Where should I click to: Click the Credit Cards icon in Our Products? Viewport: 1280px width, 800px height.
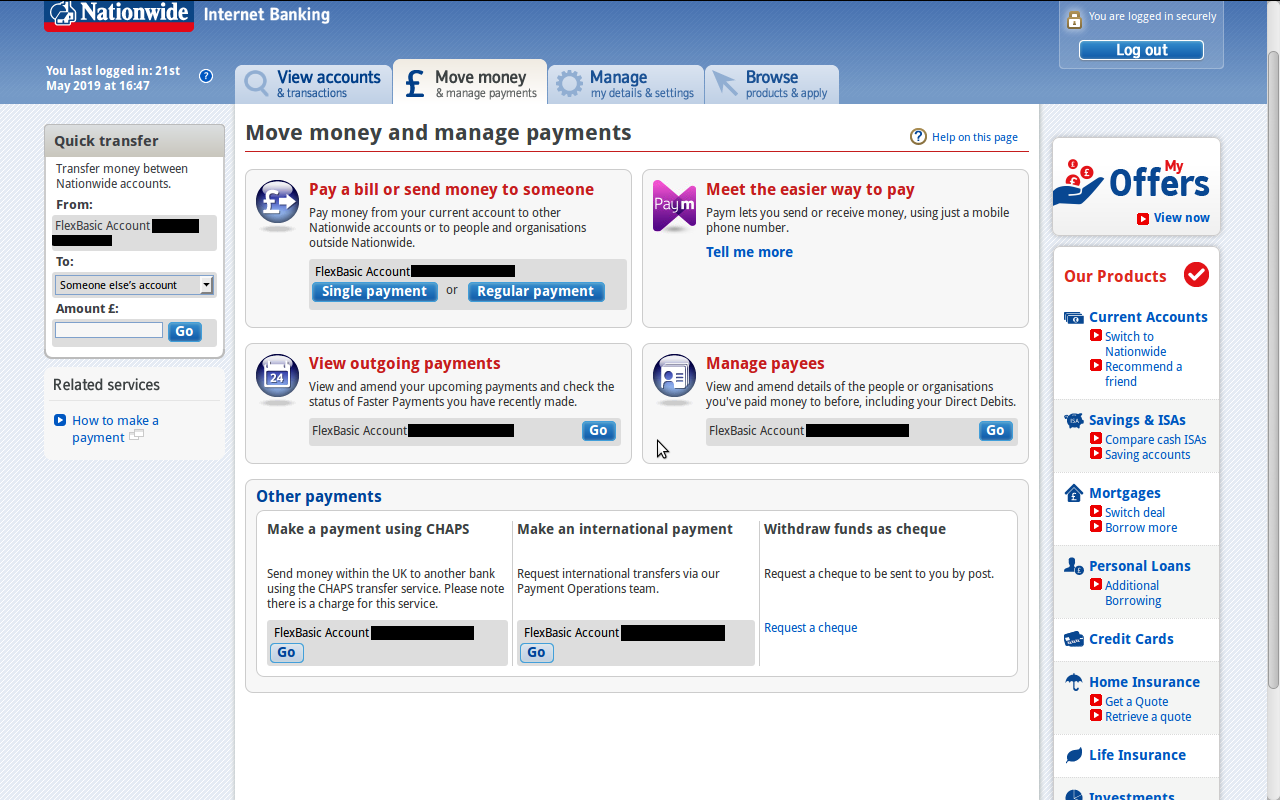1074,639
